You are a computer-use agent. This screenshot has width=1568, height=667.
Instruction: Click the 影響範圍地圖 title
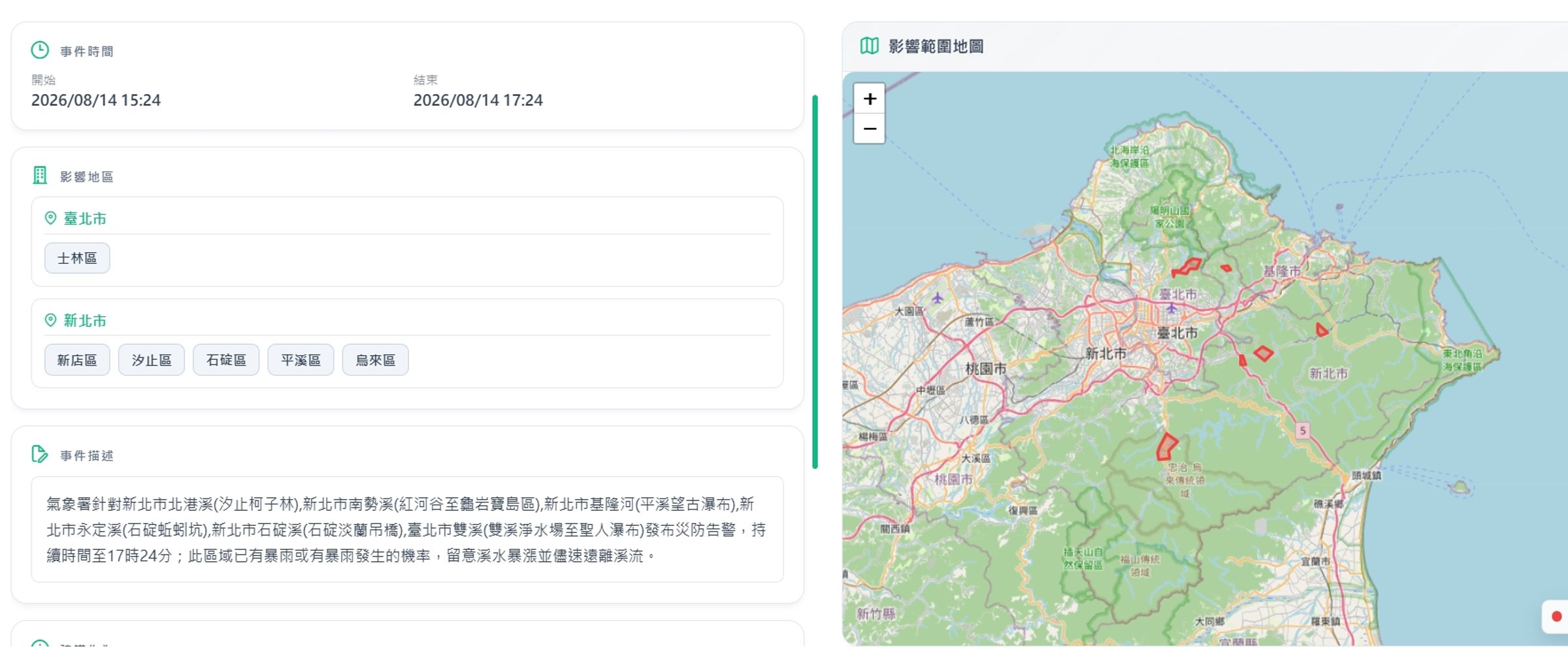point(936,46)
